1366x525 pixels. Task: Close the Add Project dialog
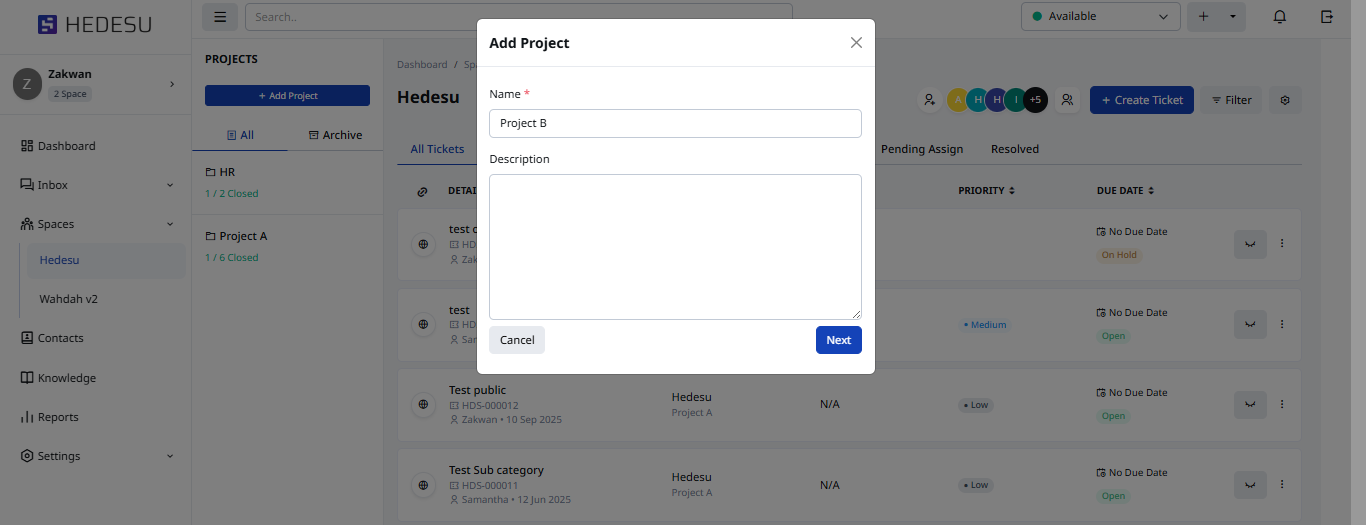(x=856, y=43)
